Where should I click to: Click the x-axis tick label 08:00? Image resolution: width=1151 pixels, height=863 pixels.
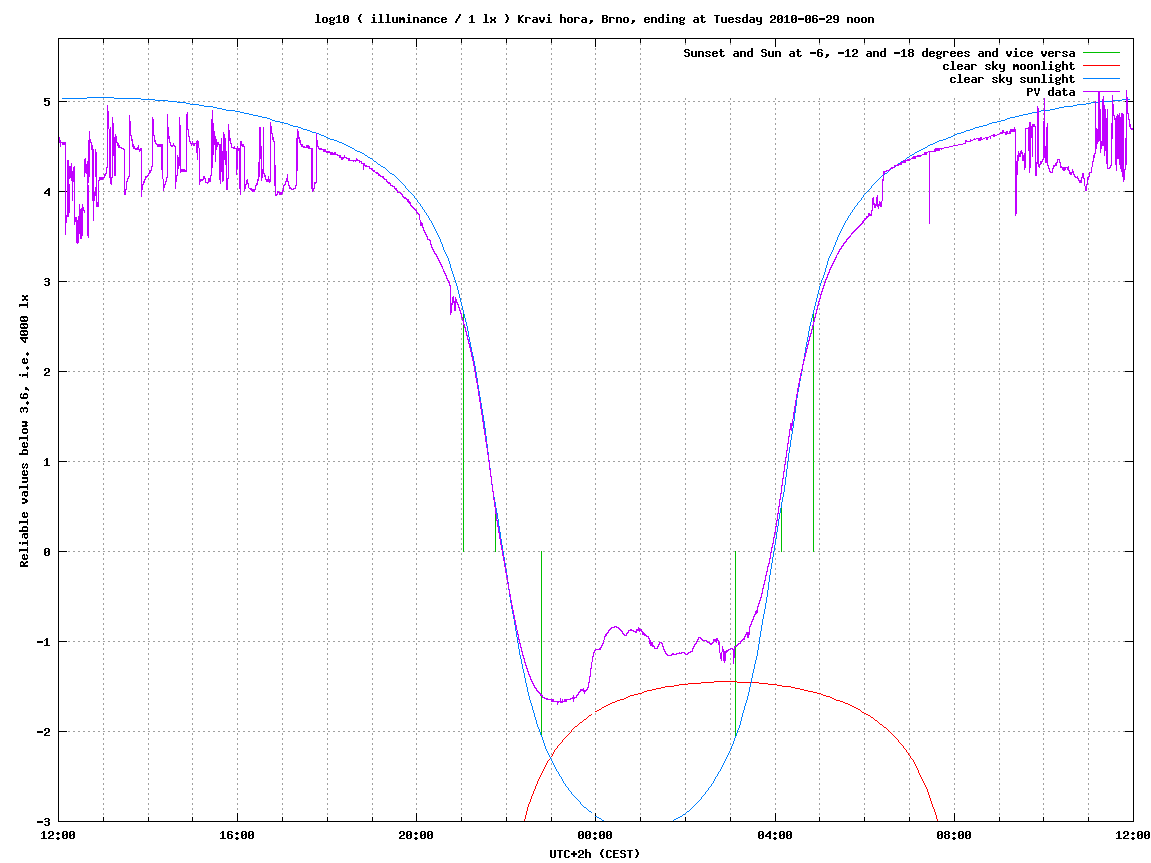954,835
